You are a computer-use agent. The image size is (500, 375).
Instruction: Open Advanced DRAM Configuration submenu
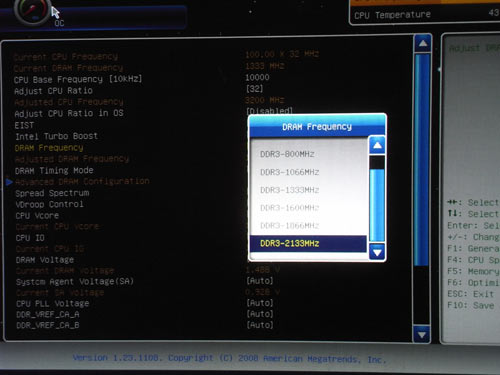click(x=82, y=182)
